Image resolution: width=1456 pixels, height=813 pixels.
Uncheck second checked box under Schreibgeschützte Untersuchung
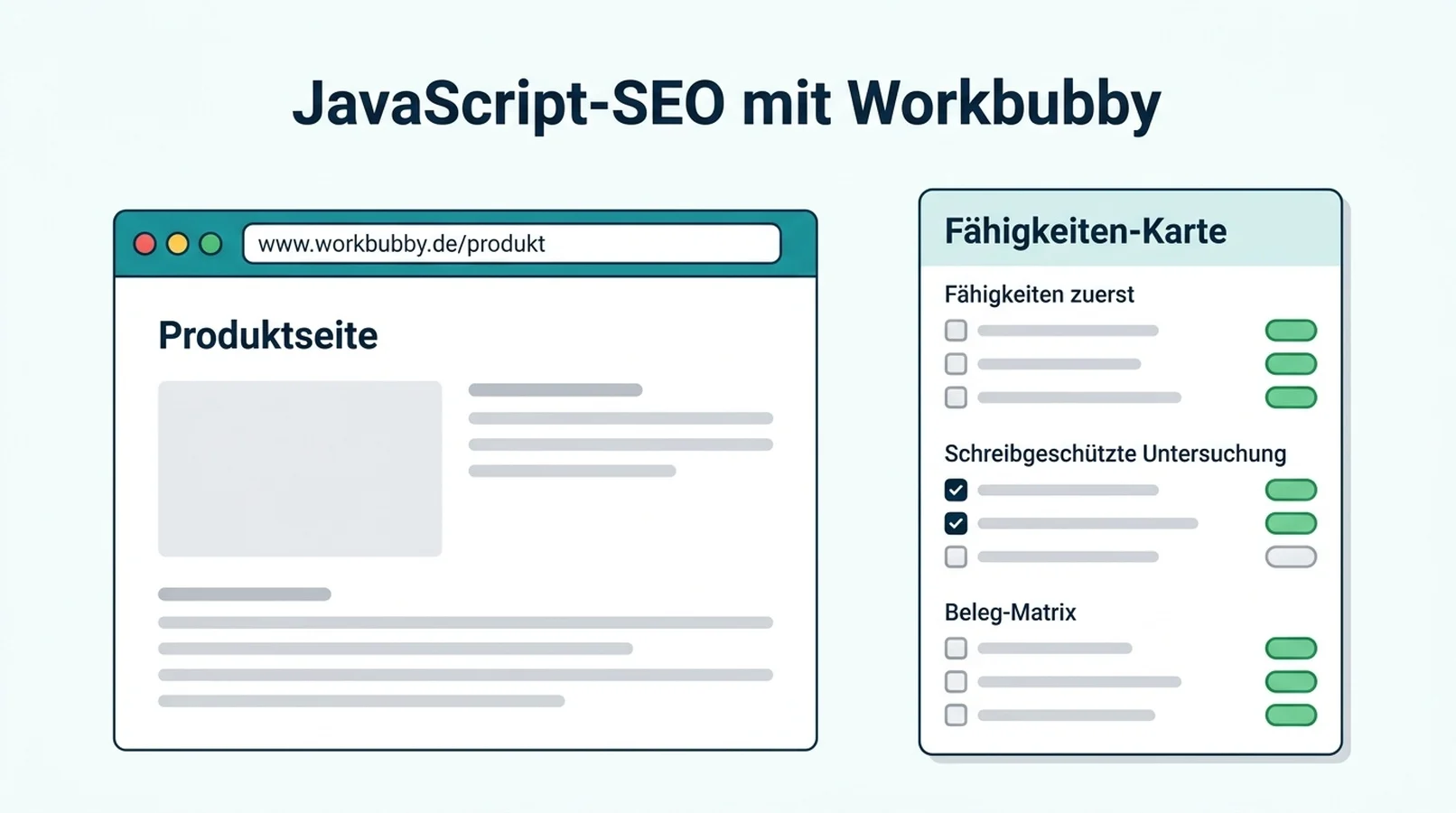(x=956, y=523)
